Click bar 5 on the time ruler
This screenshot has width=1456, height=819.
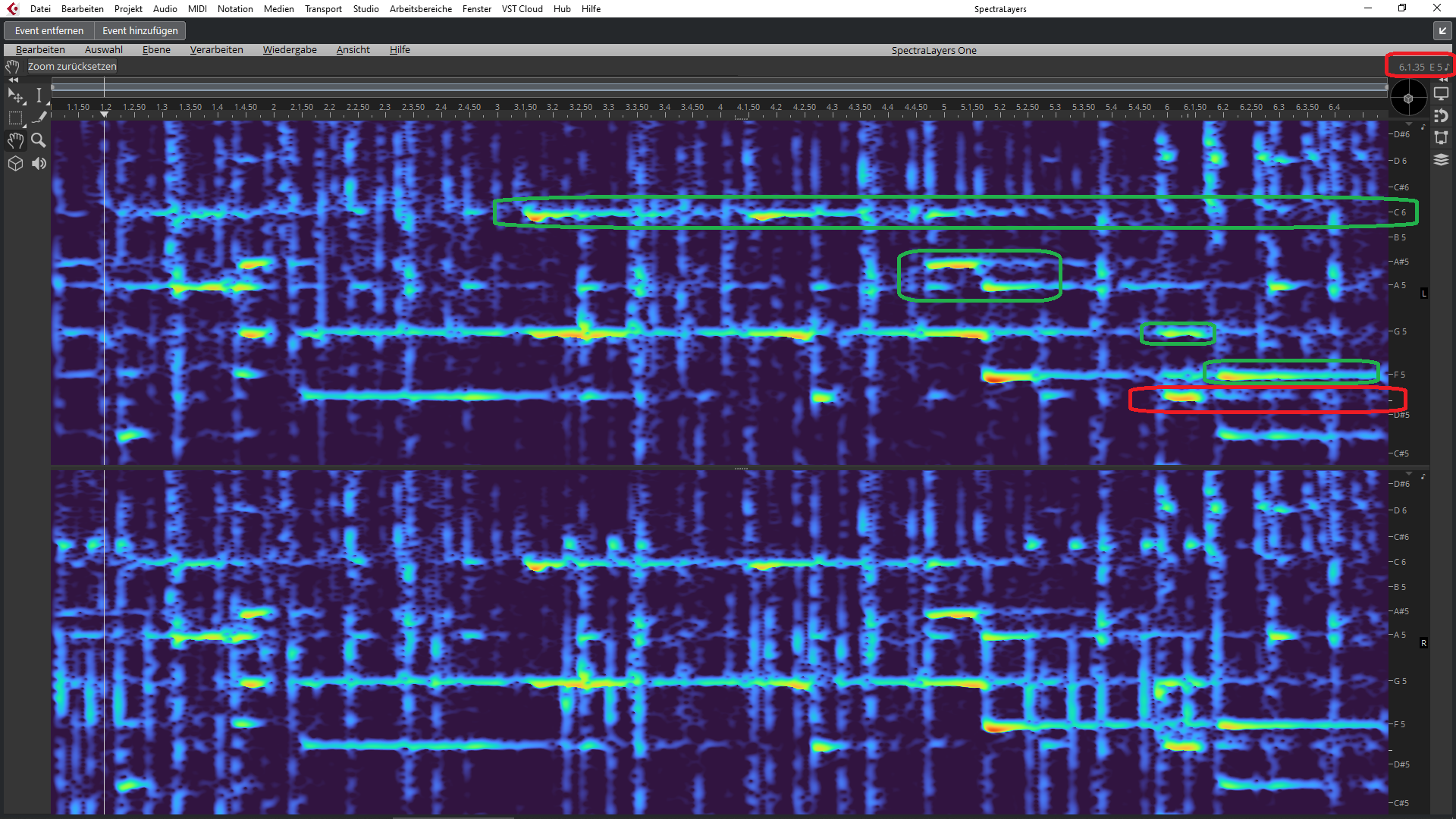944,107
